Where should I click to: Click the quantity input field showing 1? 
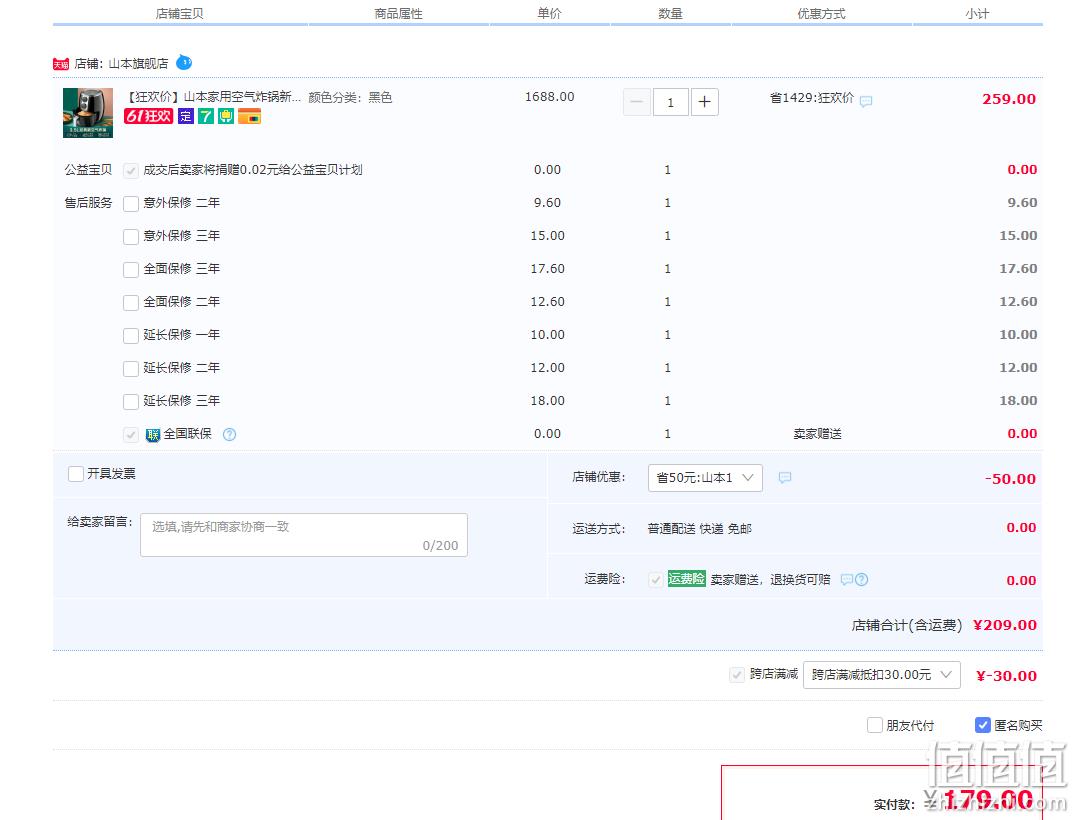click(x=670, y=102)
